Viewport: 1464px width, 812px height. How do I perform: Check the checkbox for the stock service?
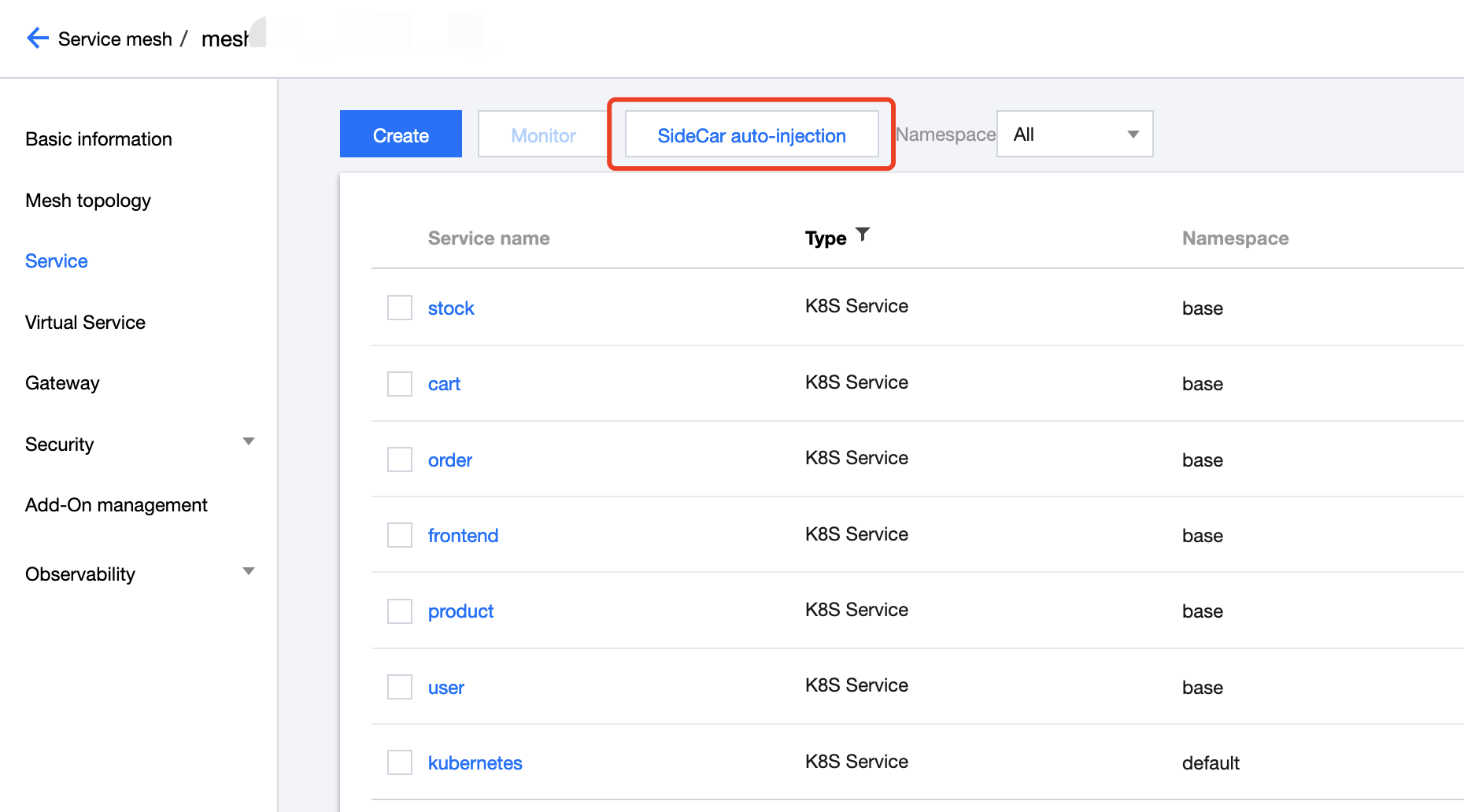400,307
